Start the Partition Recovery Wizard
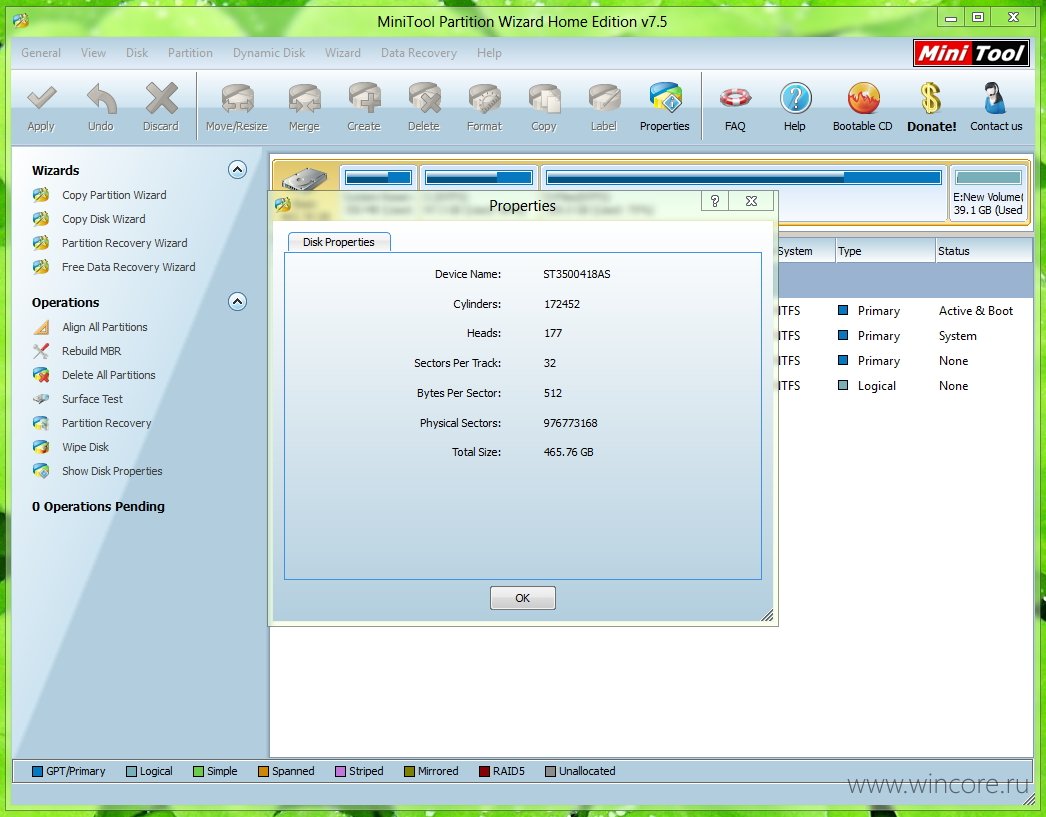 125,243
